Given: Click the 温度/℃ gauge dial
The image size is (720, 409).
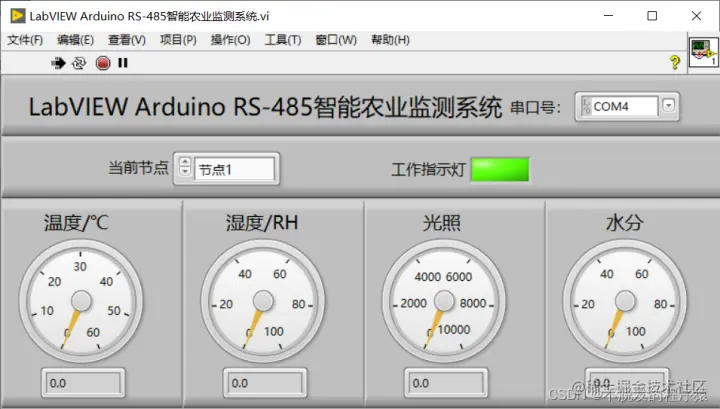Looking at the screenshot, I should (81, 302).
